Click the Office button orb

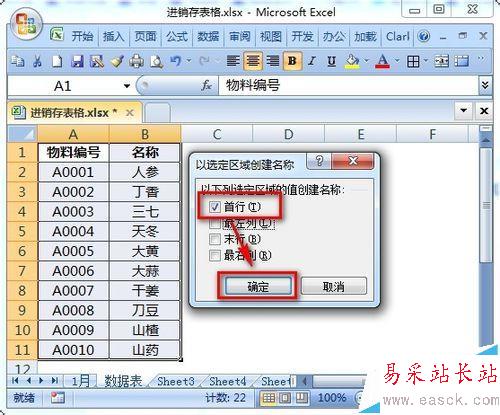click(x=26, y=24)
